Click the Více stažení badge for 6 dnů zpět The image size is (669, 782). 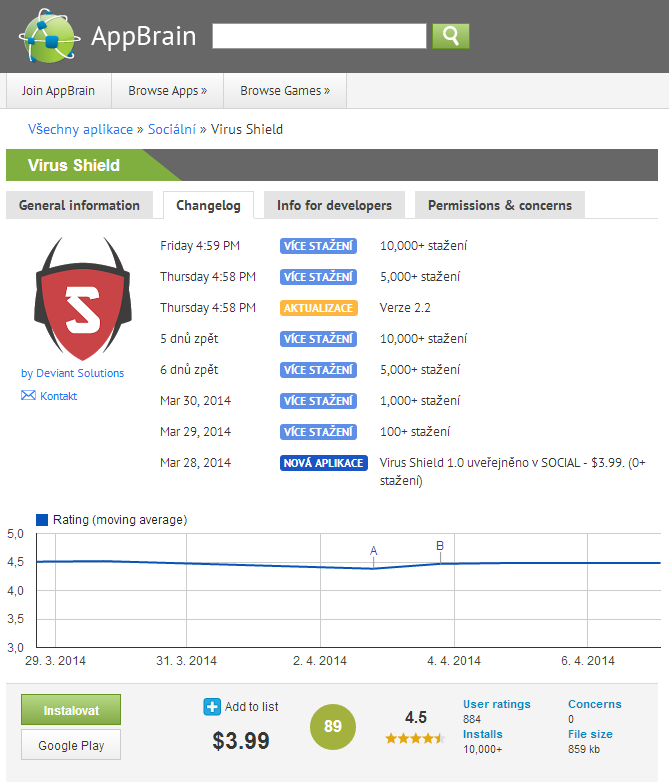(318, 370)
